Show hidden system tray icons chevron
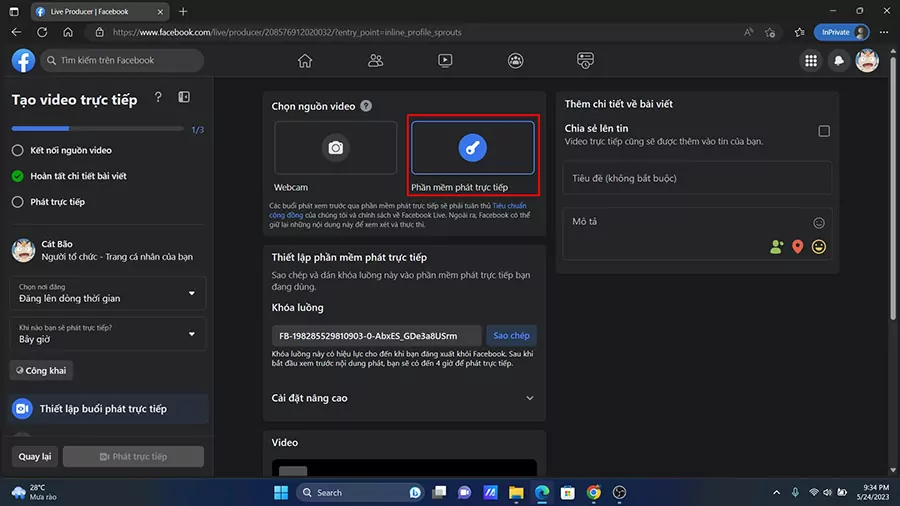Screen dimensions: 900x506 [x=776, y=492]
